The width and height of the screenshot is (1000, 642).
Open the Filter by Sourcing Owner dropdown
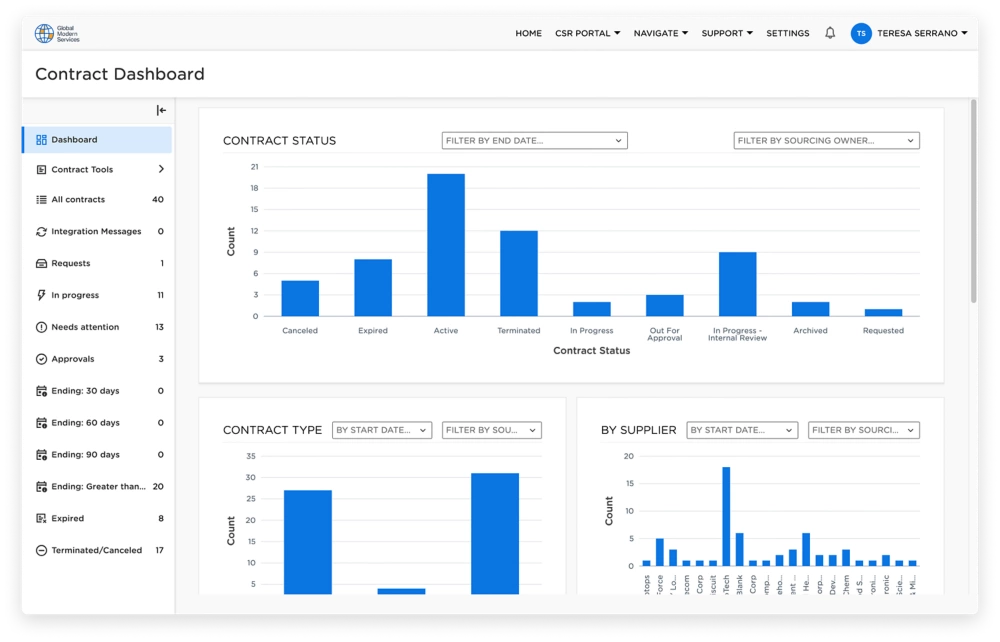pyautogui.click(x=825, y=140)
